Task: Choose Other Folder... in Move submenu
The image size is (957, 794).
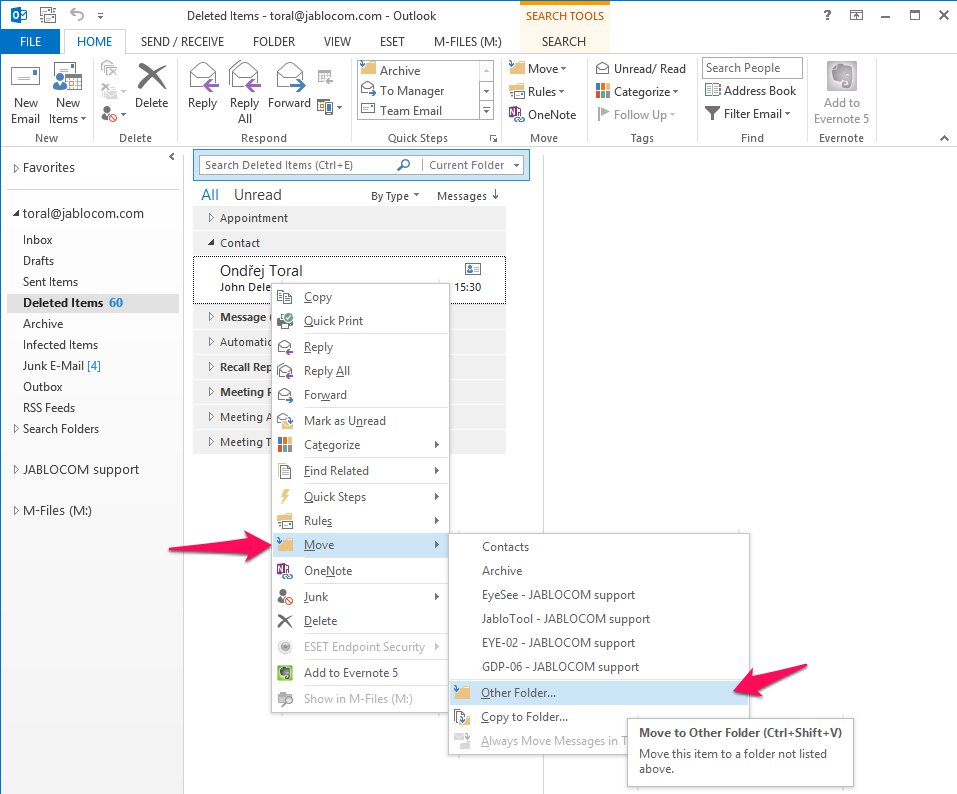Action: coord(518,693)
